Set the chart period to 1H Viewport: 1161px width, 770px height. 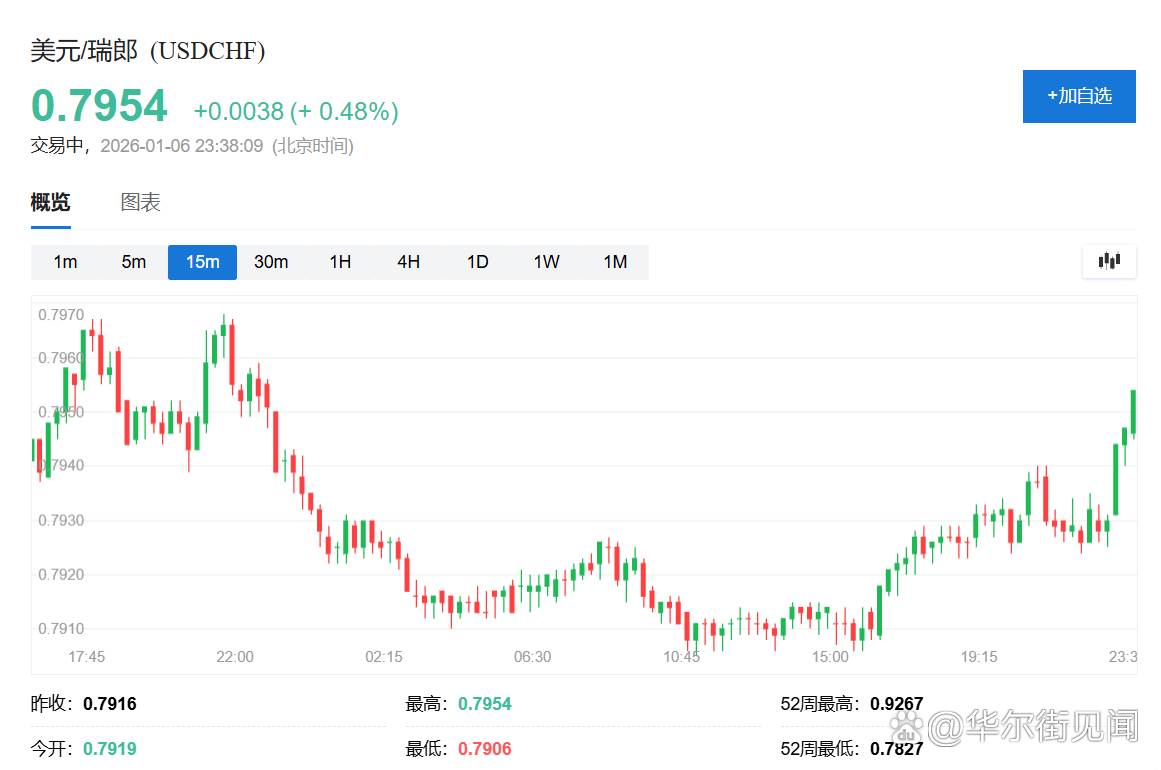(340, 262)
